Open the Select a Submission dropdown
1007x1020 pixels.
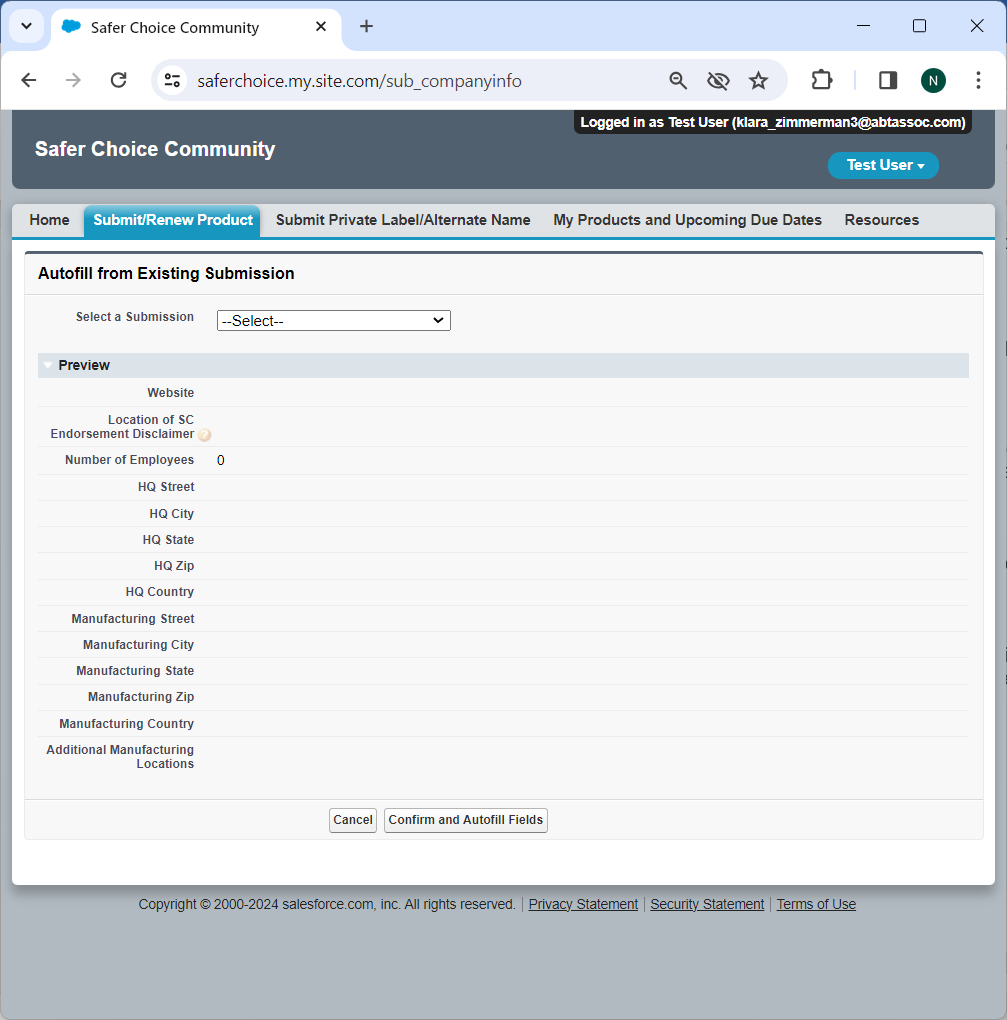pyautogui.click(x=334, y=321)
